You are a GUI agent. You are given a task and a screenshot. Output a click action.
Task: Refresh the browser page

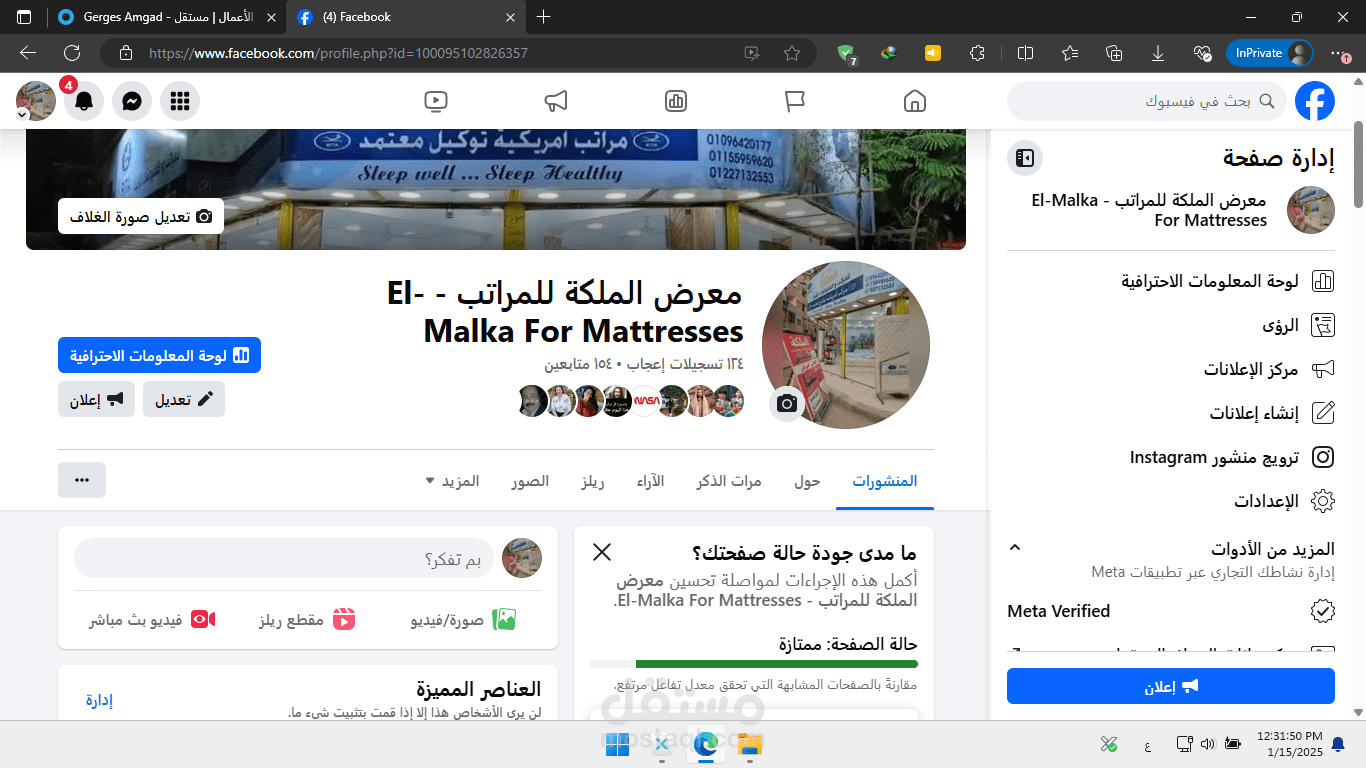click(72, 53)
